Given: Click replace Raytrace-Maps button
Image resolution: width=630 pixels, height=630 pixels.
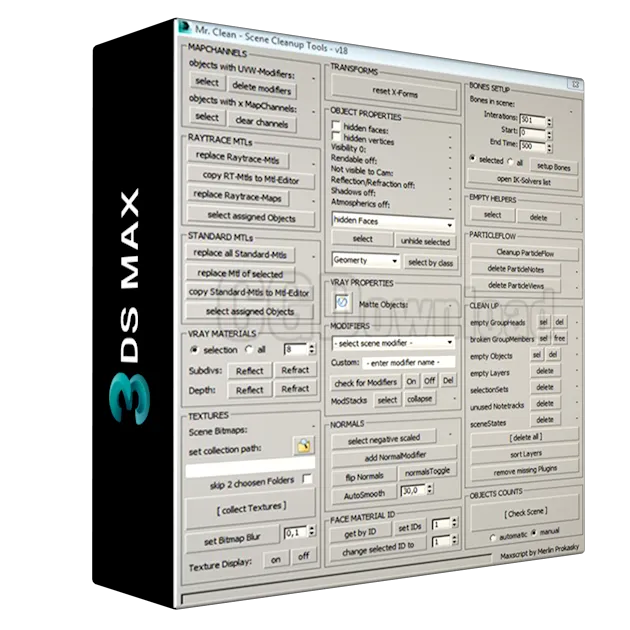Looking at the screenshot, I should 237,196.
